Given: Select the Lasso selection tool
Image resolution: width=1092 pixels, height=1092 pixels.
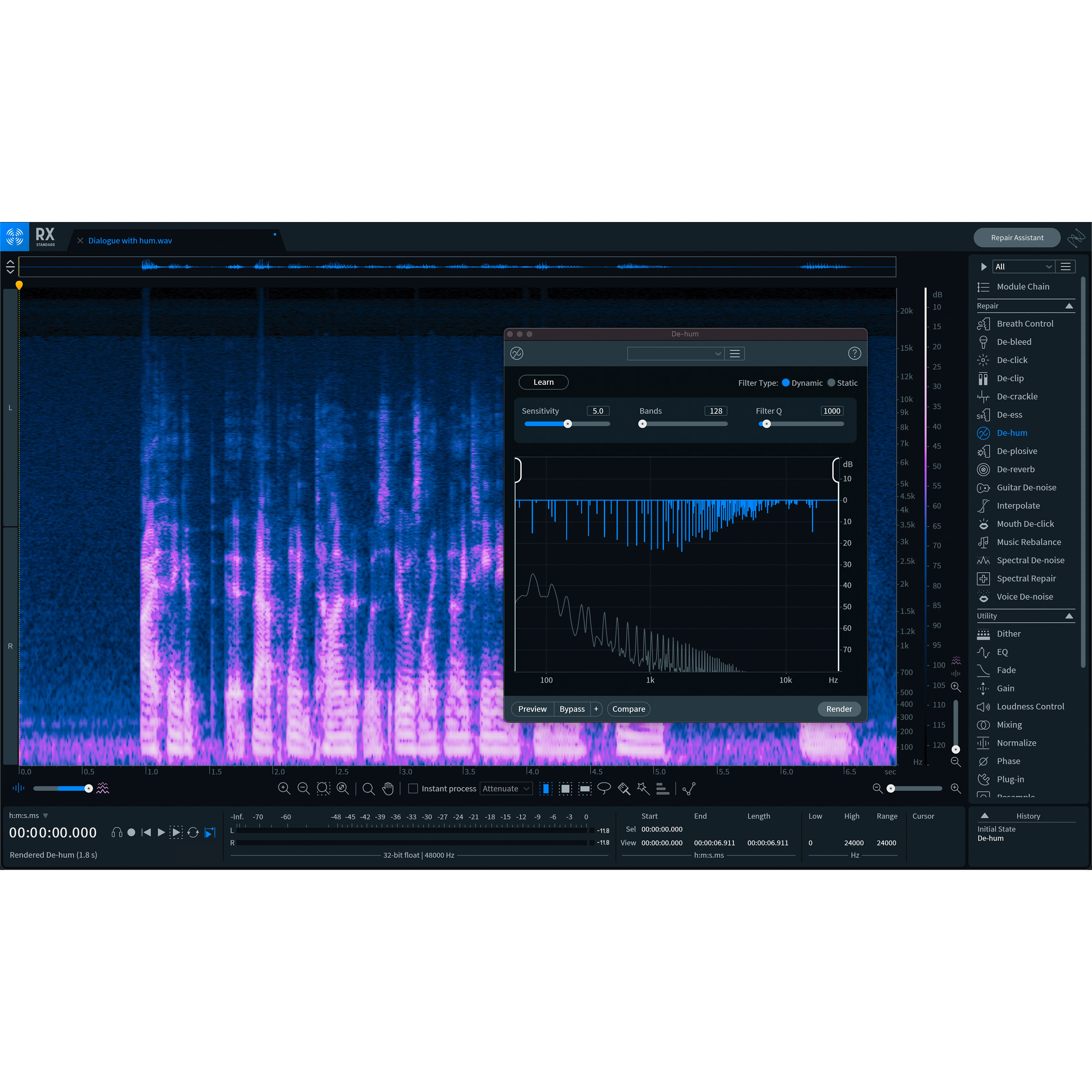Looking at the screenshot, I should [604, 788].
